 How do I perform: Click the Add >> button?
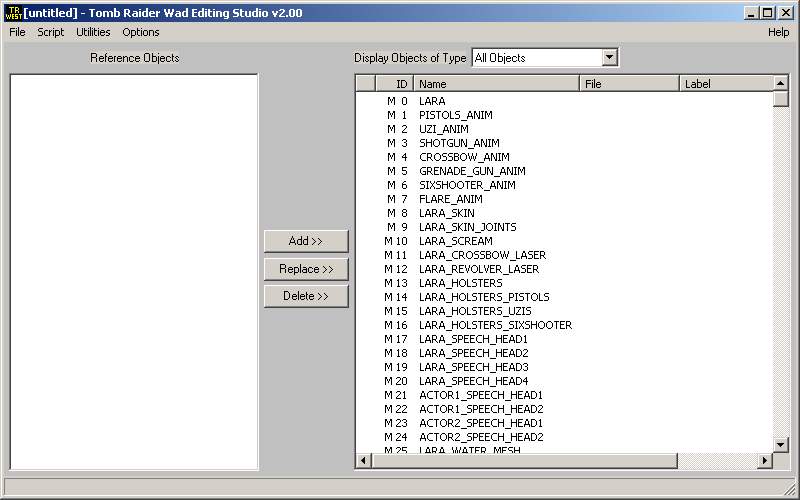tap(306, 241)
